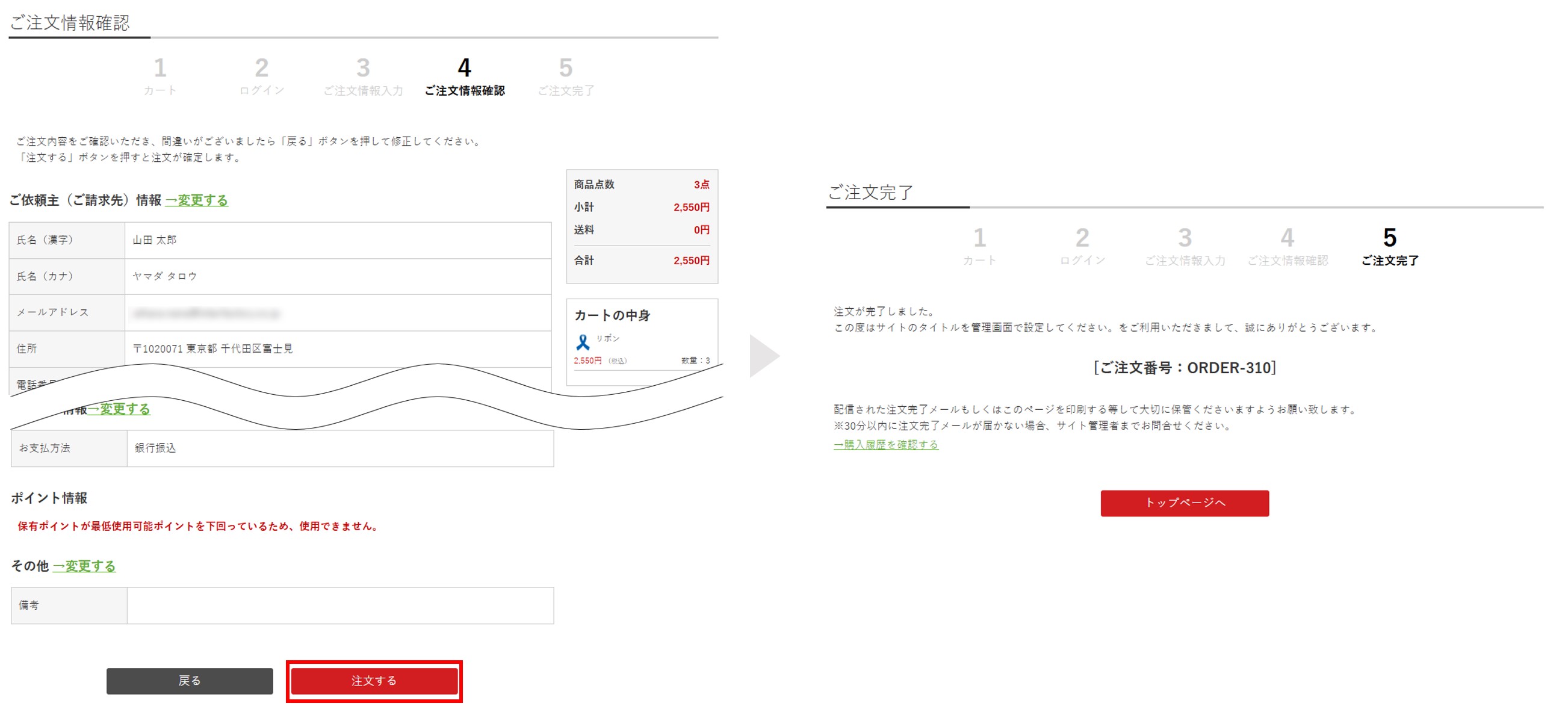The image size is (1568, 712).
Task: Click step 4 ご注文情報確認 in left progress bar
Action: [465, 76]
